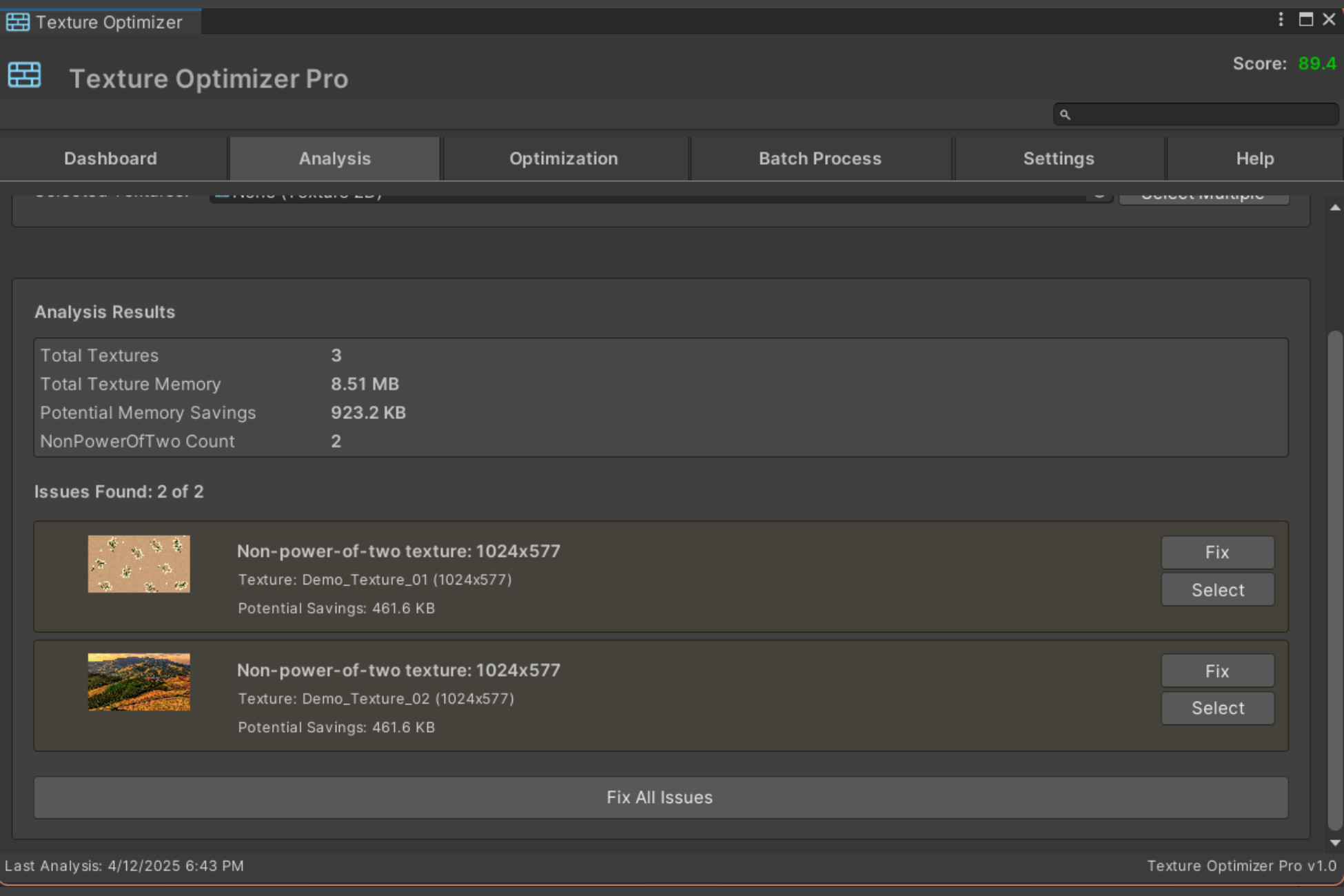
Task: Open the Help tab
Action: (x=1255, y=159)
